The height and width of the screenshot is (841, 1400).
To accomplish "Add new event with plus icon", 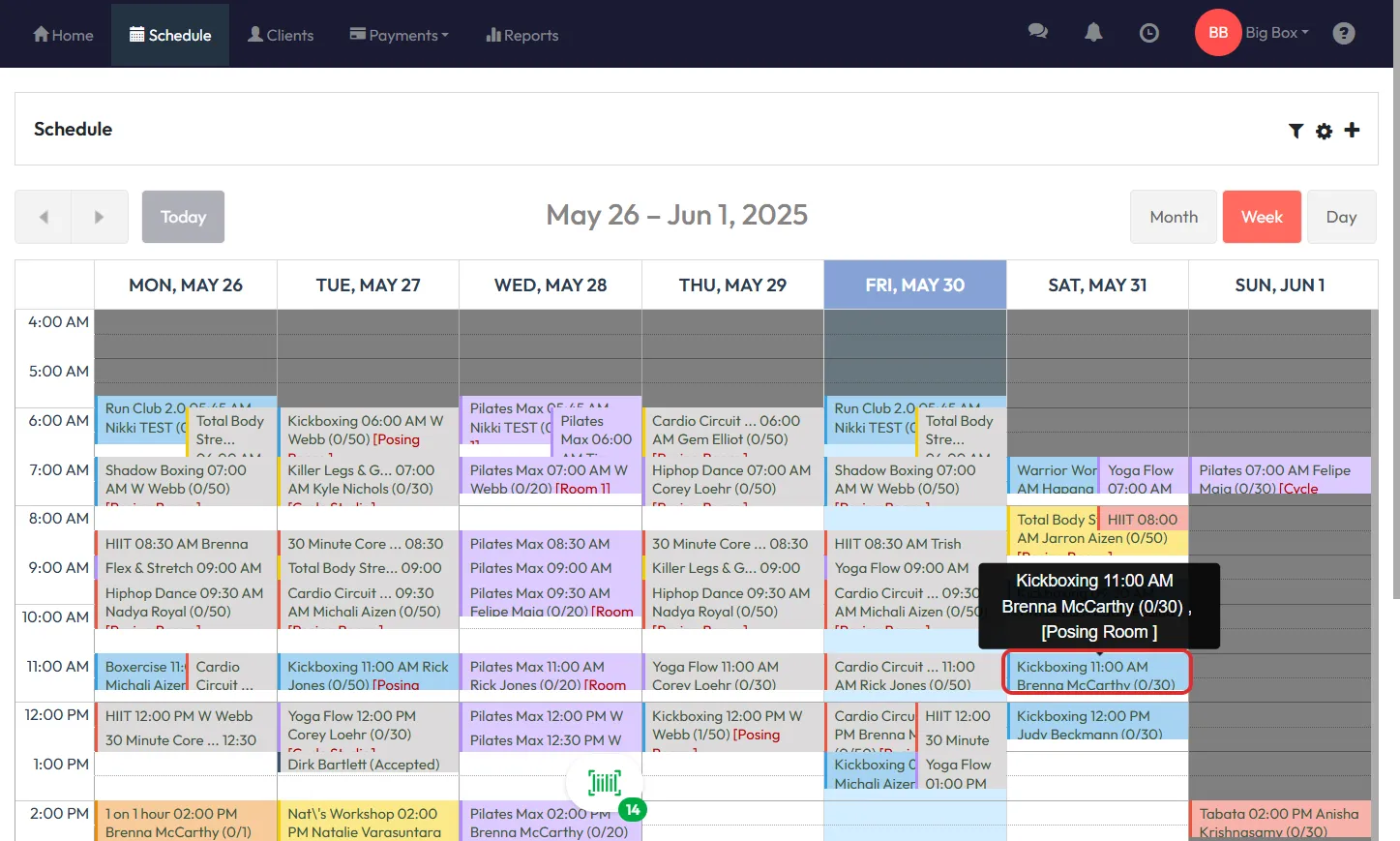I will [1352, 130].
